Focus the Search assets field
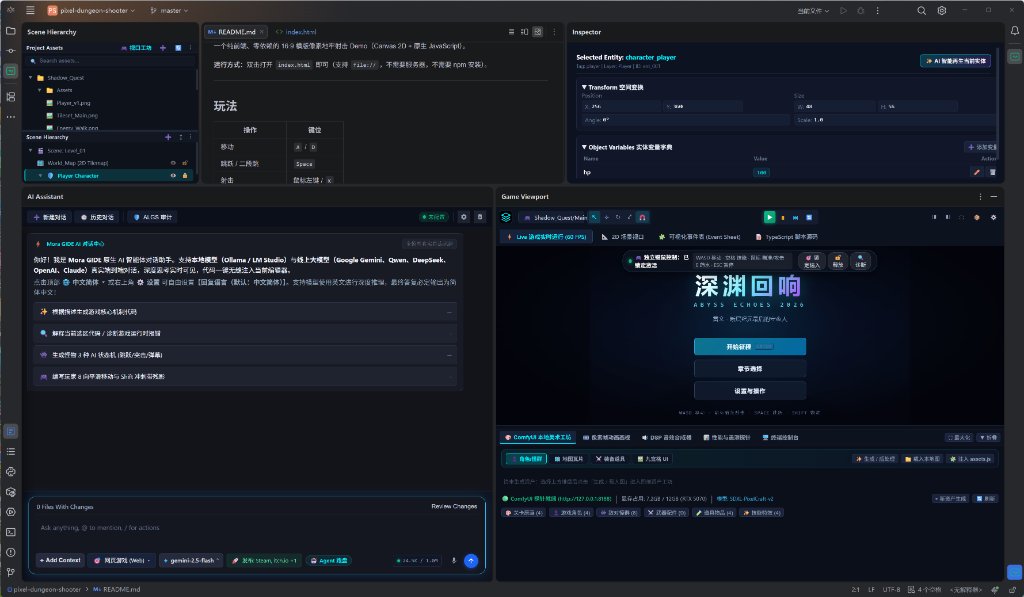The image size is (1024, 597). tap(110, 61)
